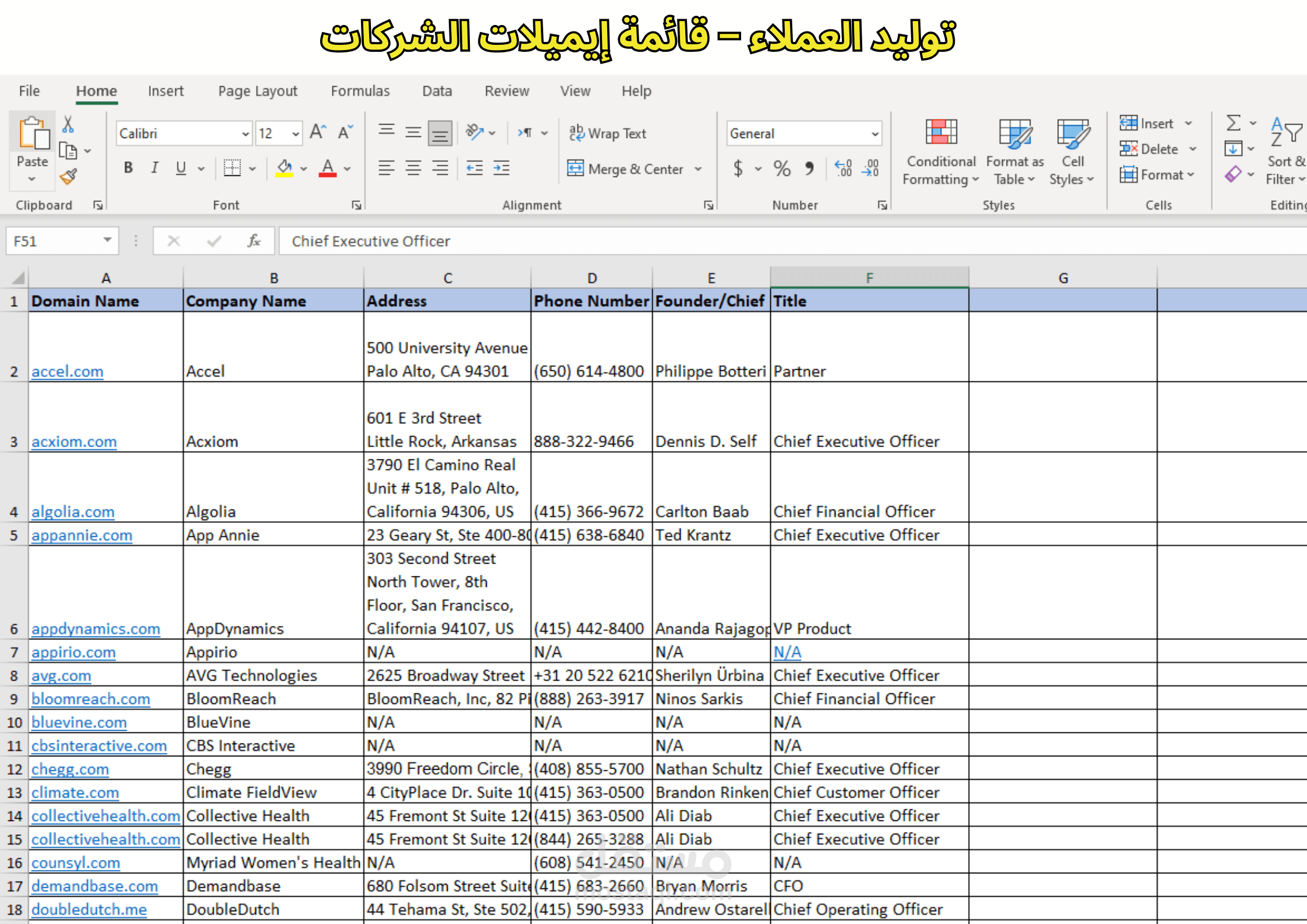Viewport: 1307px width, 924px height.
Task: Open the chegg.com hyperlink
Action: [70, 769]
